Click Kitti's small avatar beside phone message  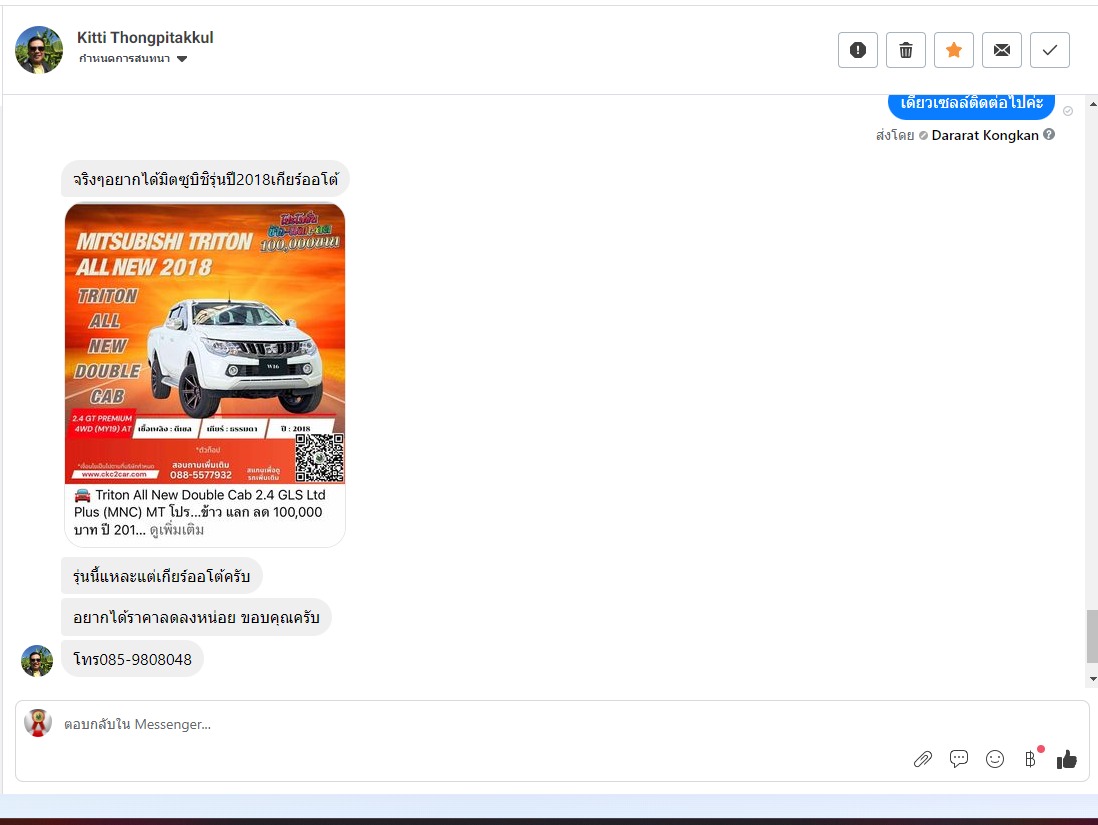tap(37, 660)
